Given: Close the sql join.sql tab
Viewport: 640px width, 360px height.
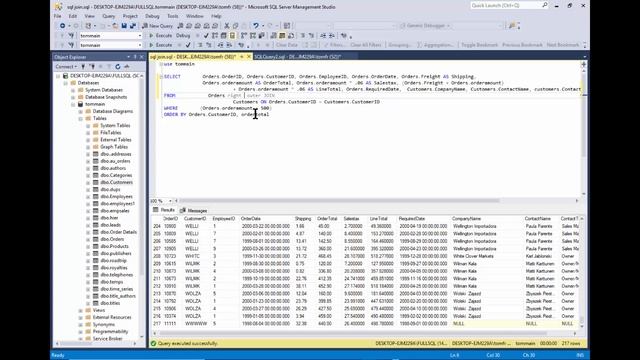Looking at the screenshot, I should (x=249, y=57).
